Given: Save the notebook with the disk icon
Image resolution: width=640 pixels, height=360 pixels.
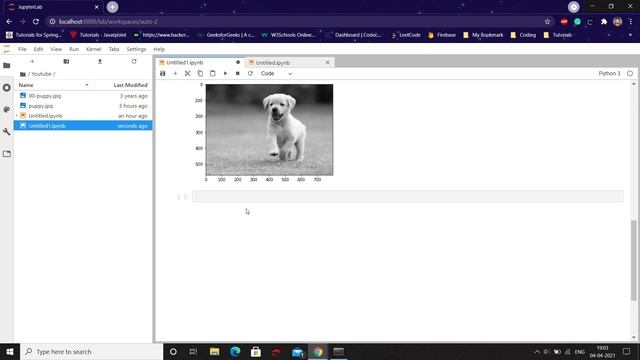Looking at the screenshot, I should click(x=162, y=73).
